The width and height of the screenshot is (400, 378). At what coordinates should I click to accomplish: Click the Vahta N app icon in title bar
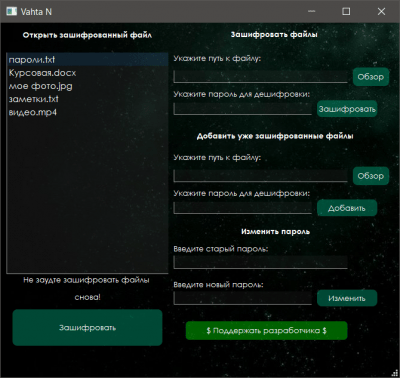point(12,11)
